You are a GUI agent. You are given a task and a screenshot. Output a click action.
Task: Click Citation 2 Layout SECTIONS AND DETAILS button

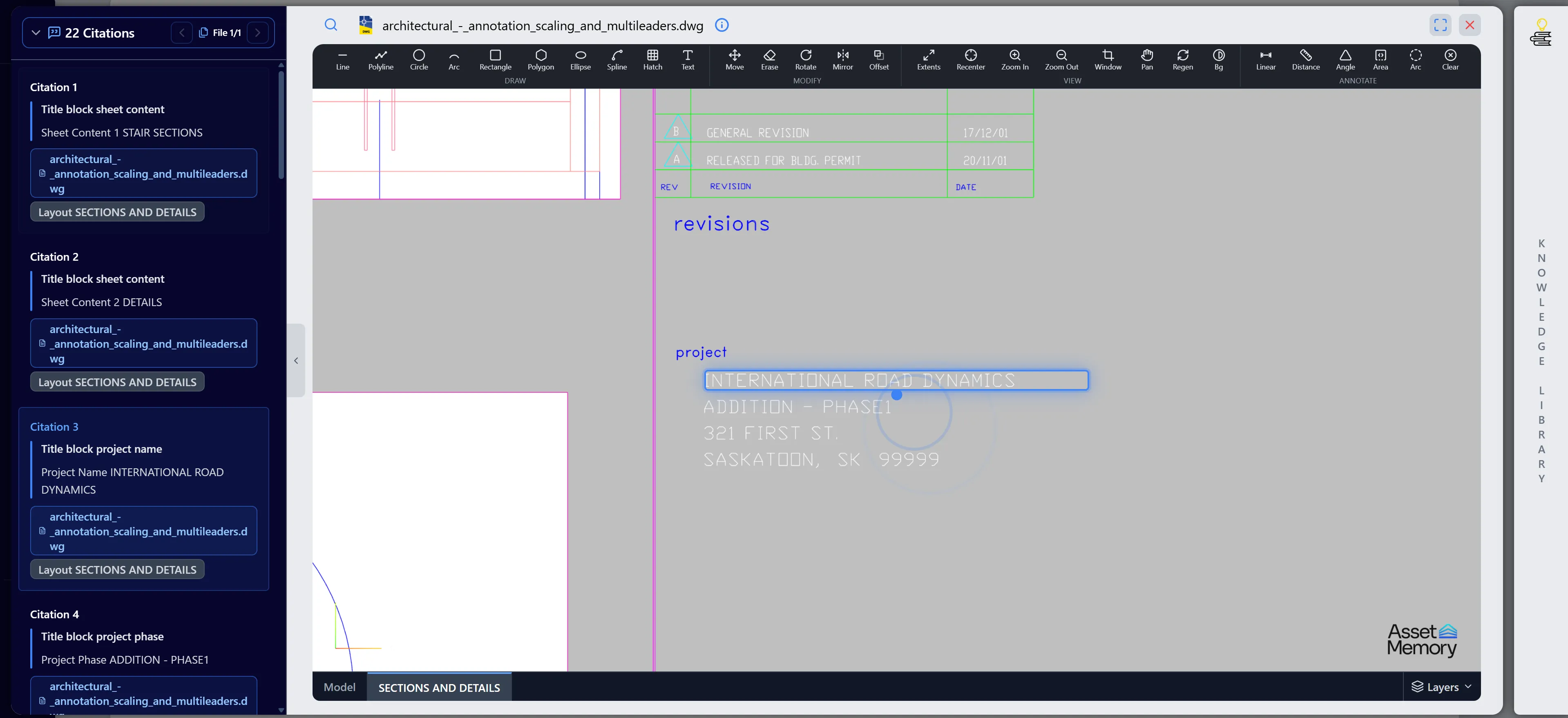tap(118, 382)
